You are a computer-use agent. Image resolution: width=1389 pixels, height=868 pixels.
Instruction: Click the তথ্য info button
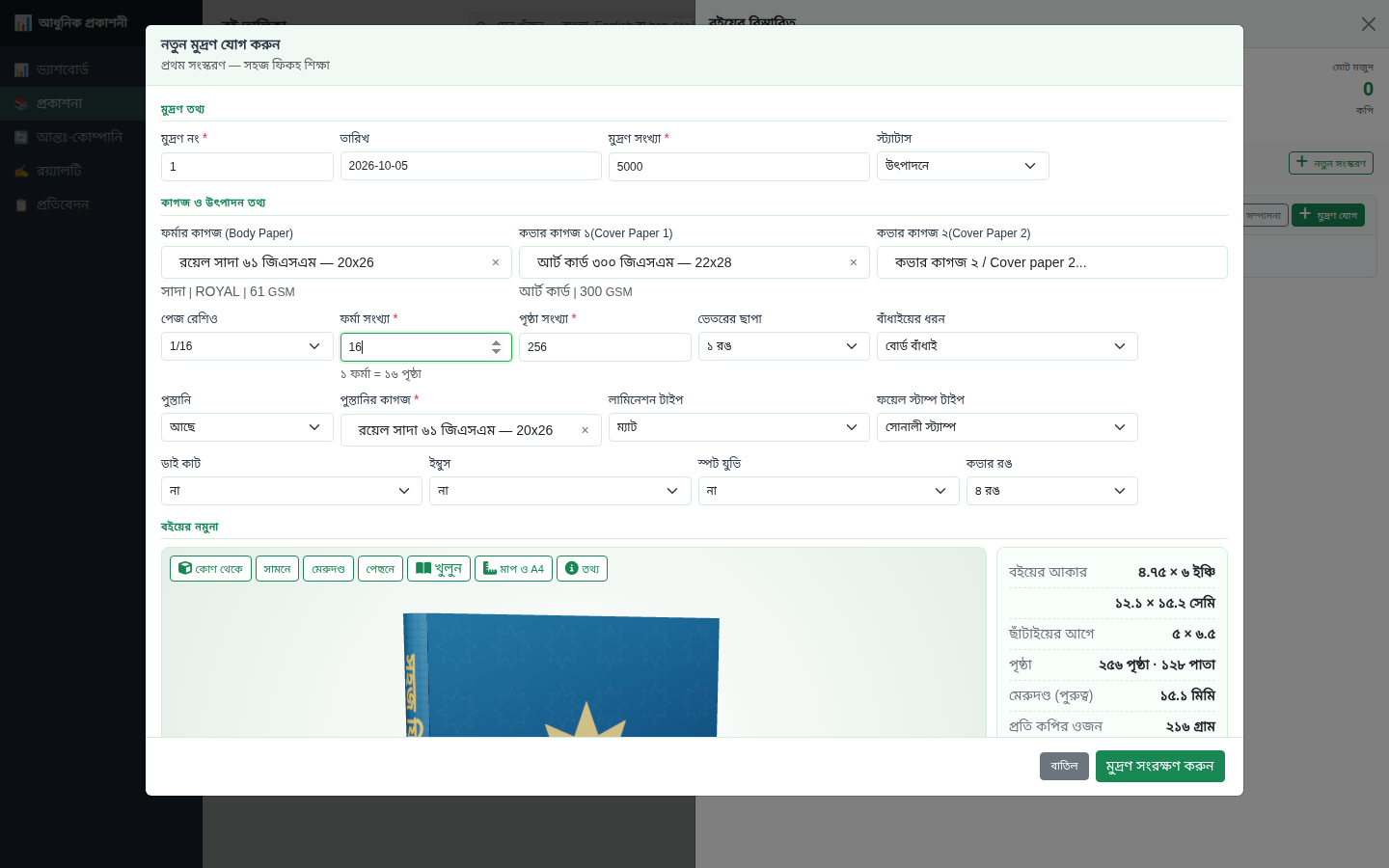(582, 569)
